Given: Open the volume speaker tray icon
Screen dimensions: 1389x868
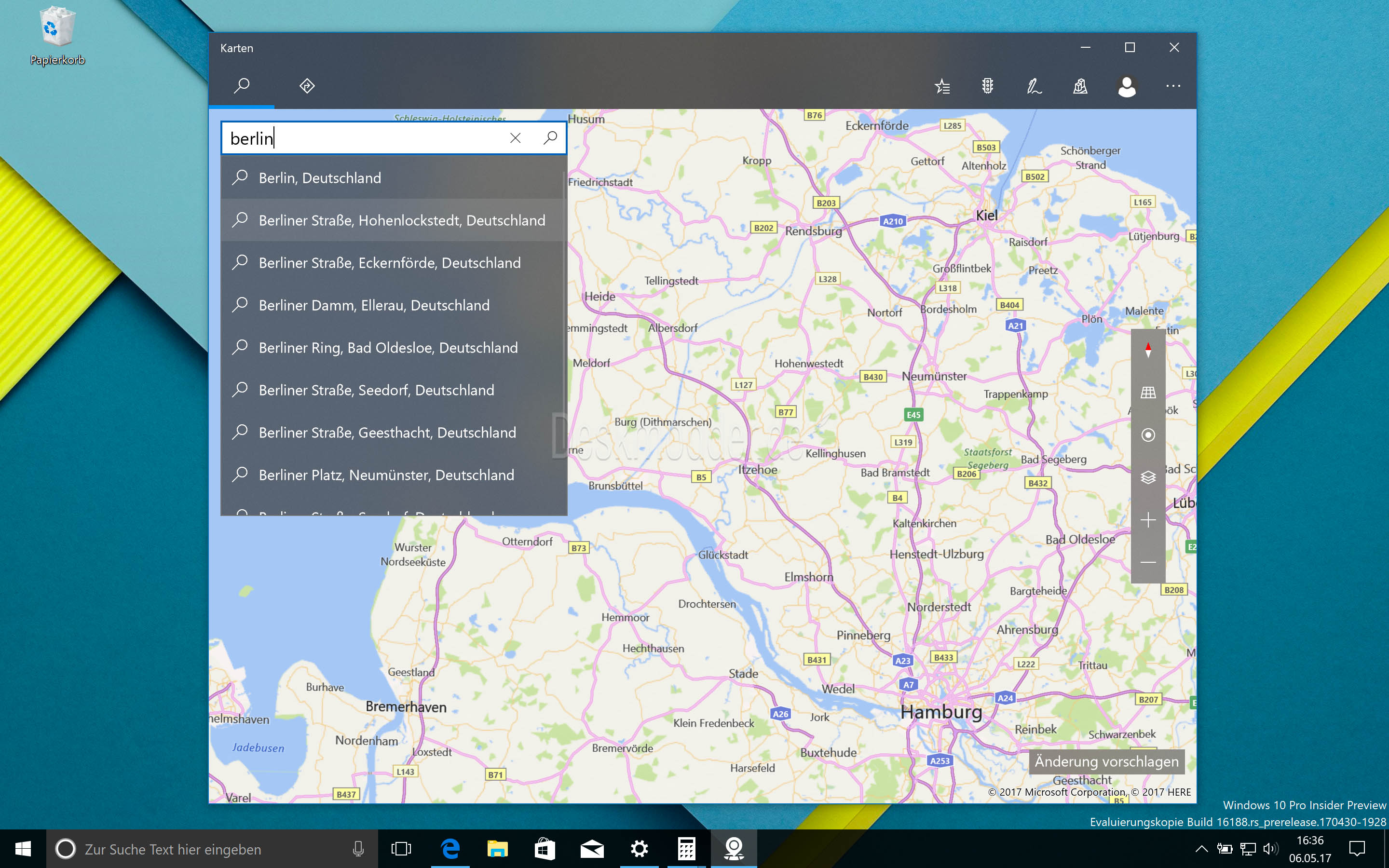Looking at the screenshot, I should tap(1270, 849).
